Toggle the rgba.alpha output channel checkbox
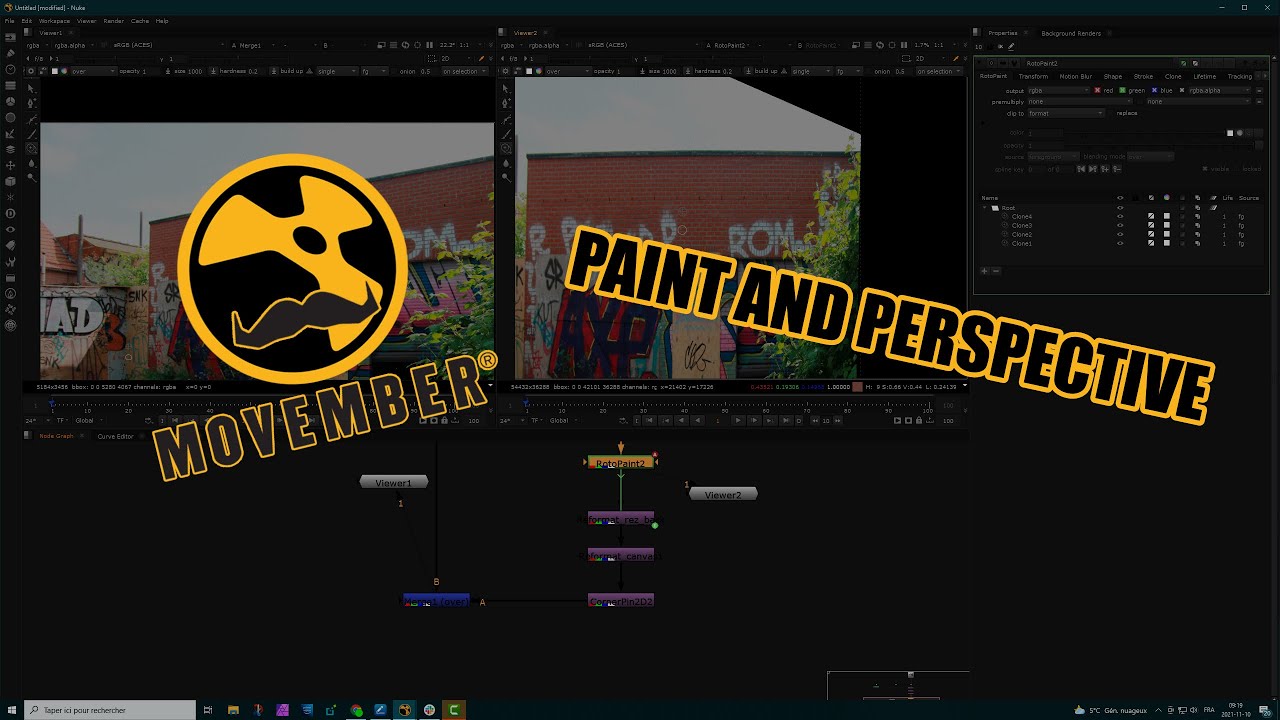This screenshot has width=1280, height=720. click(x=1182, y=90)
